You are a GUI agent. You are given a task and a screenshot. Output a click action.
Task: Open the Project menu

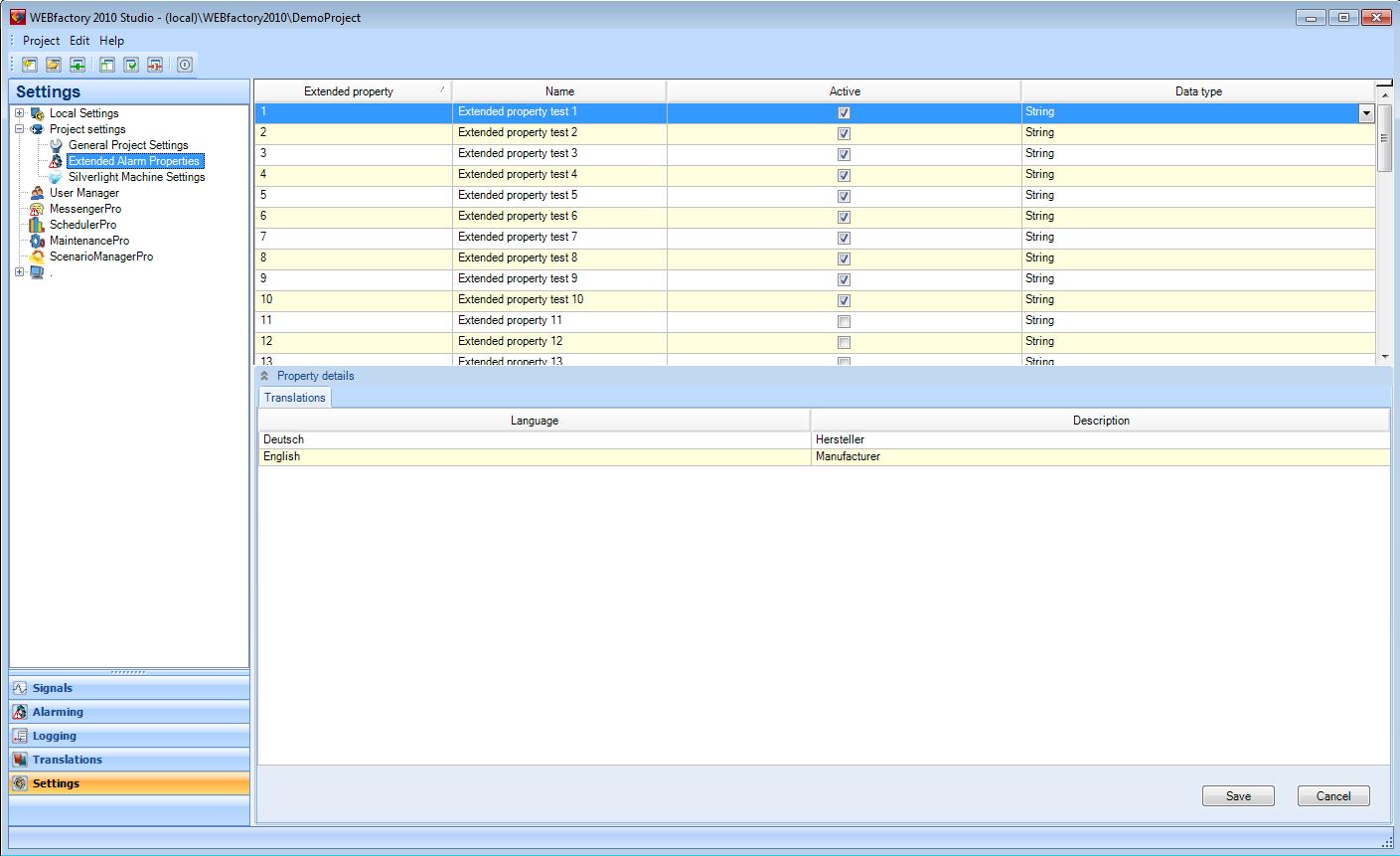41,41
